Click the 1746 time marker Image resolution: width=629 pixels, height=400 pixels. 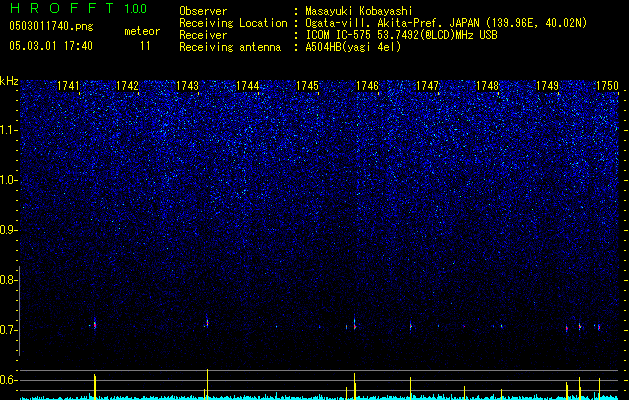pos(367,86)
